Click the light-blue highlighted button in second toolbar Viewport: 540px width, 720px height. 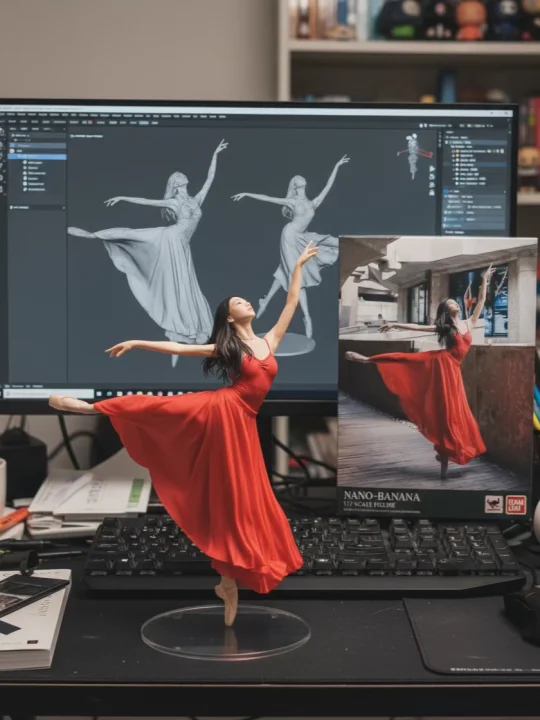pos(144,123)
